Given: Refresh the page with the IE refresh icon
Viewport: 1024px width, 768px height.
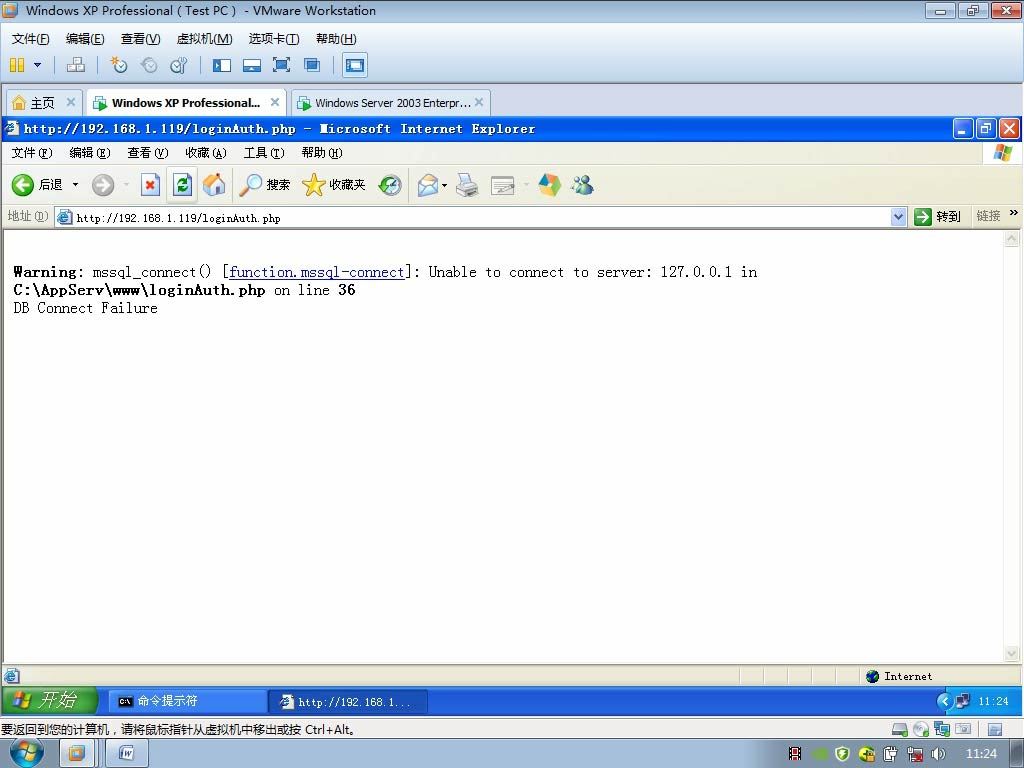Looking at the screenshot, I should coord(182,185).
